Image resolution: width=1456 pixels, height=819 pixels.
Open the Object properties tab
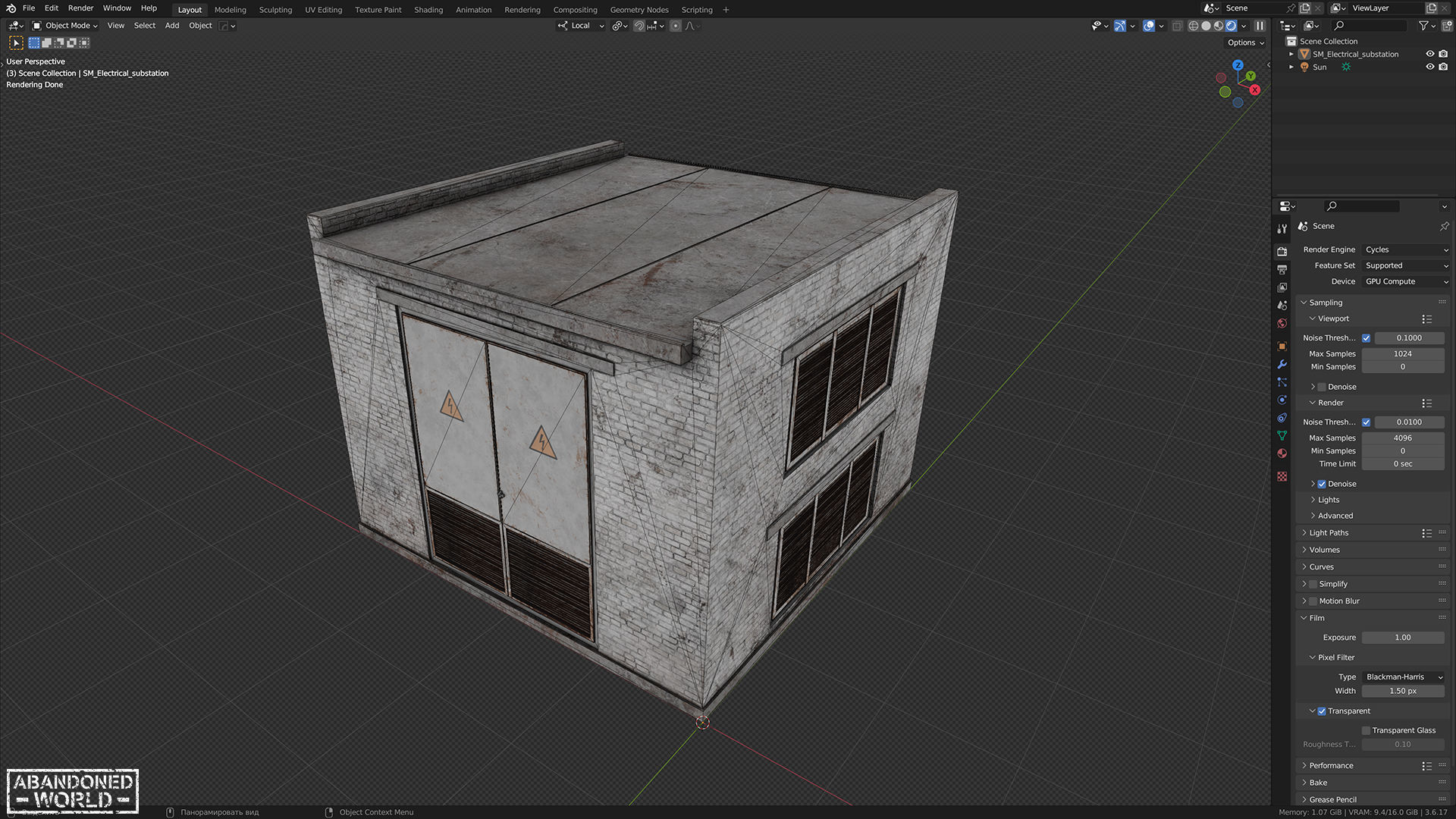pos(1282,347)
